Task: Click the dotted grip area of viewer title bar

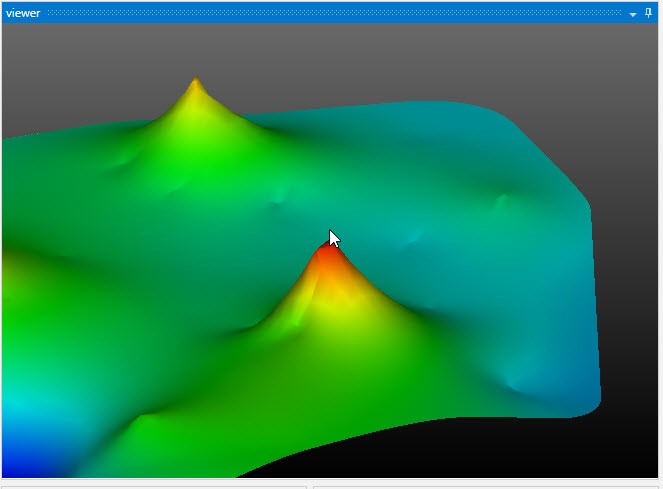Action: 330,13
